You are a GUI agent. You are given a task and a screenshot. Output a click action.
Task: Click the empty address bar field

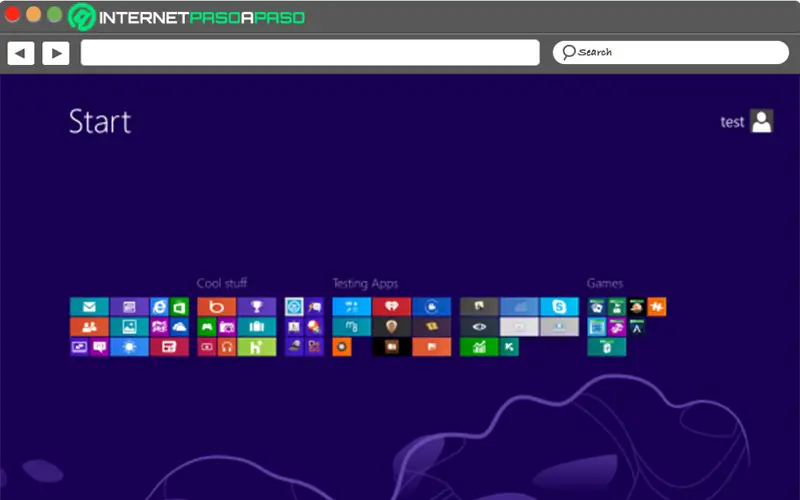tap(310, 53)
